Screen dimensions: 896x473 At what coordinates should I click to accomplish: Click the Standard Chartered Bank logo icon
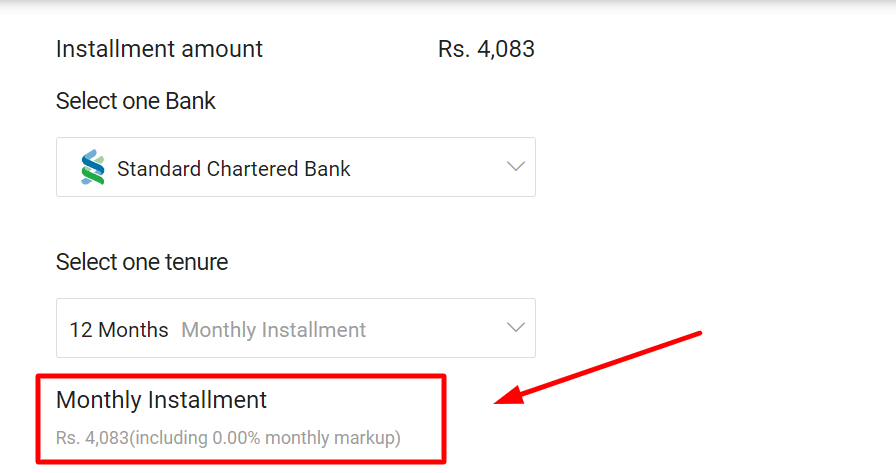[93, 167]
